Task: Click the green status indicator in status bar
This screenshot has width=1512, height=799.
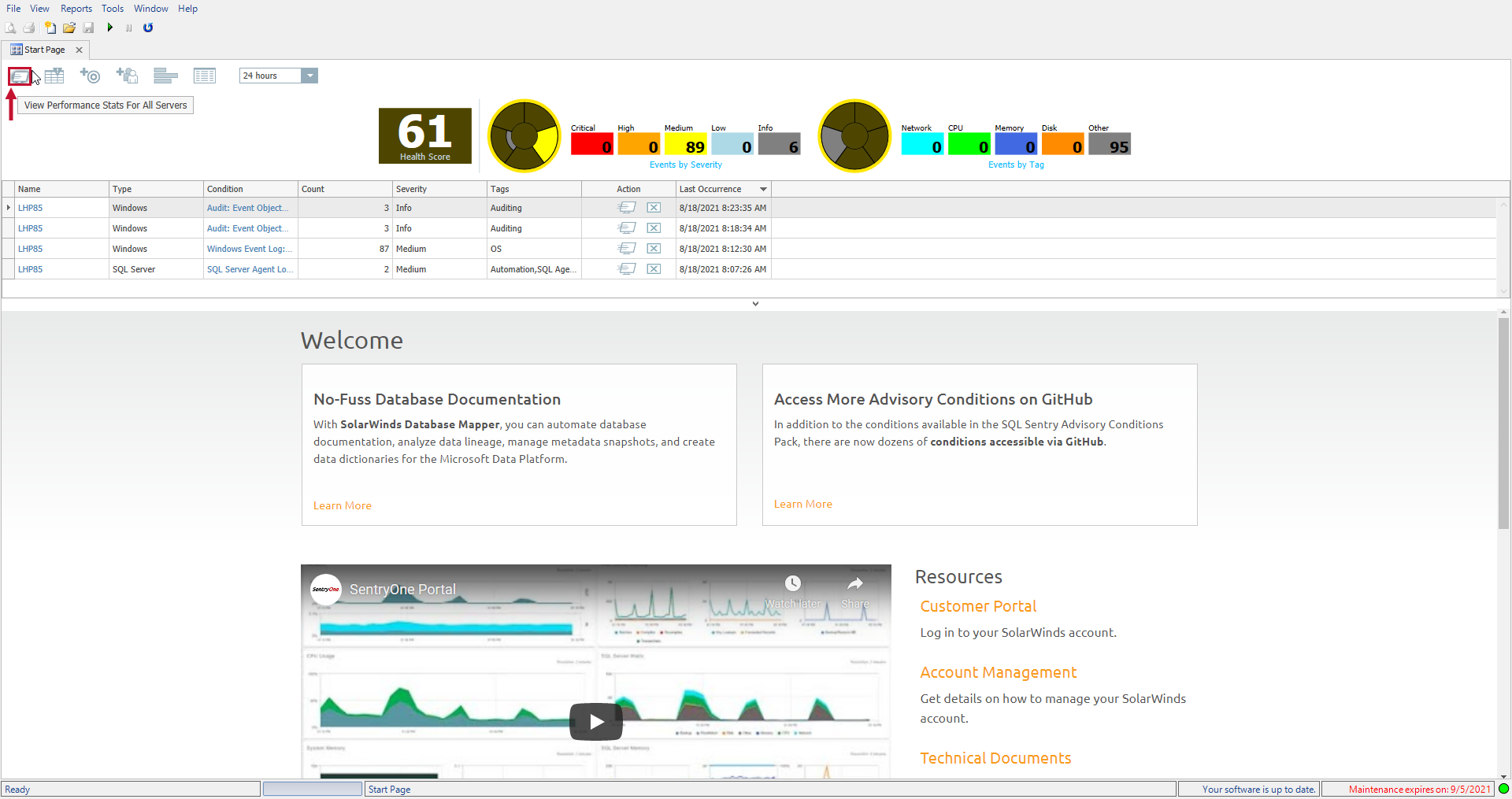Action: click(1503, 789)
